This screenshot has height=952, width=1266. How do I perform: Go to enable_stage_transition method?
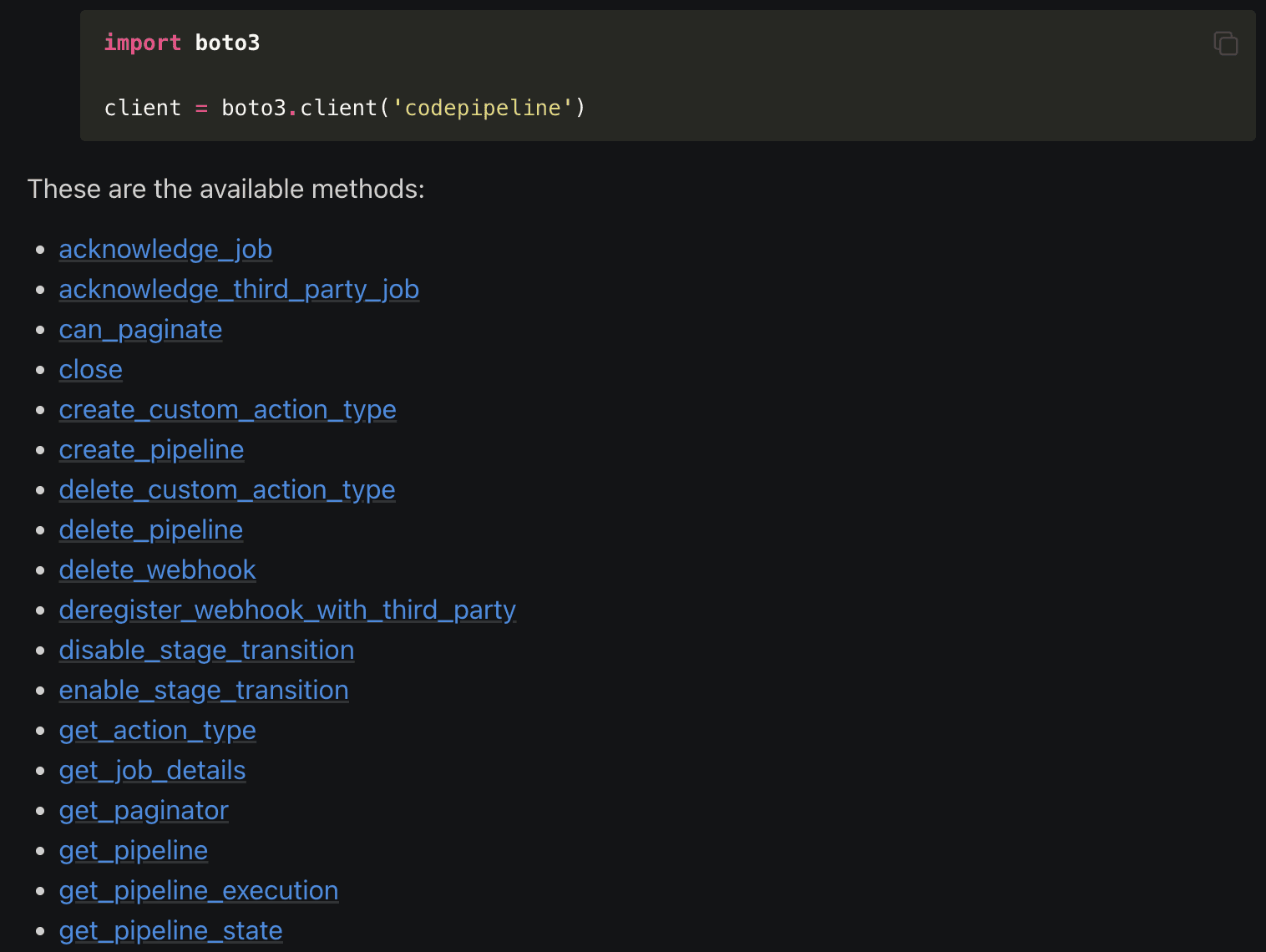click(x=204, y=690)
